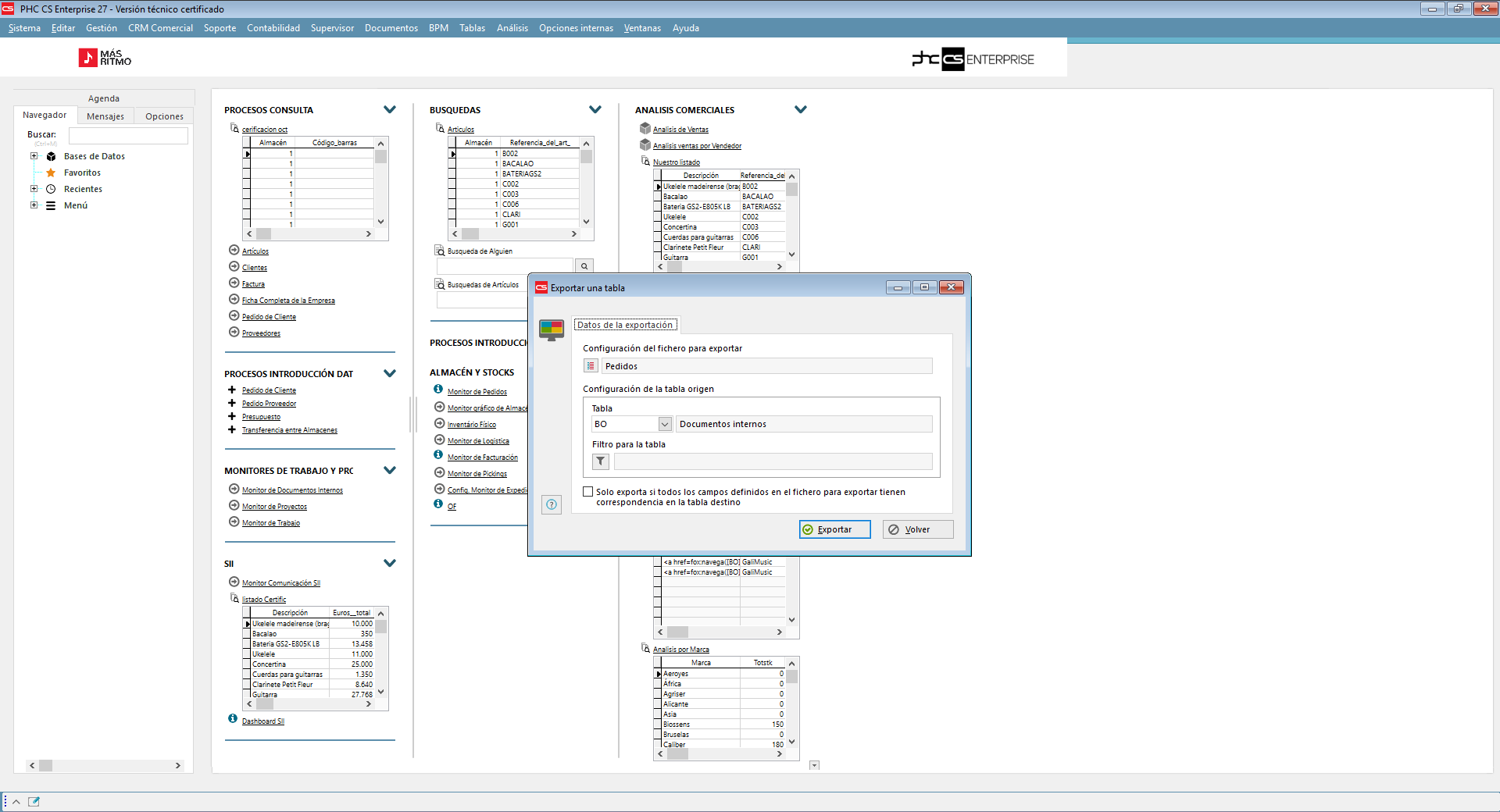Screen dimensions: 1500x812
Task: Click the plus icon beside Pedido de Cliente
Action: 232,390
